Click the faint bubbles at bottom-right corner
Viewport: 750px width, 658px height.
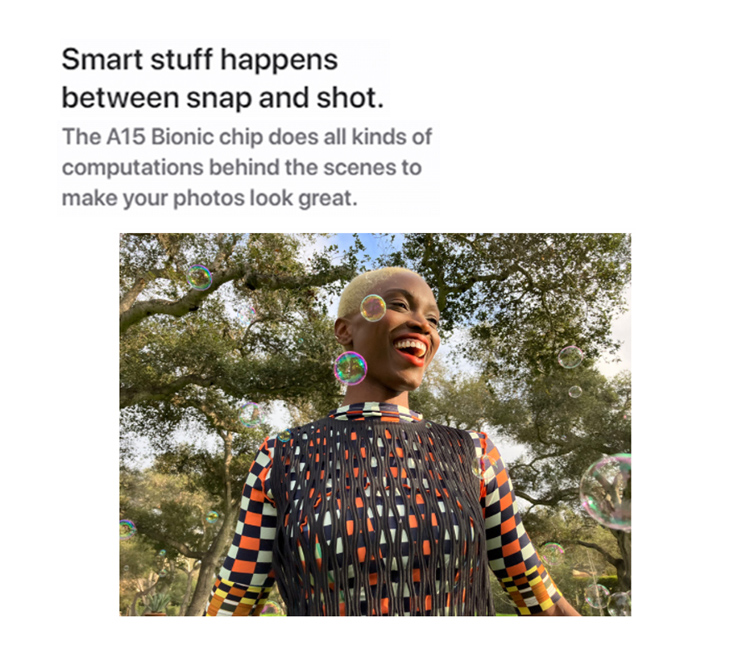click(607, 599)
